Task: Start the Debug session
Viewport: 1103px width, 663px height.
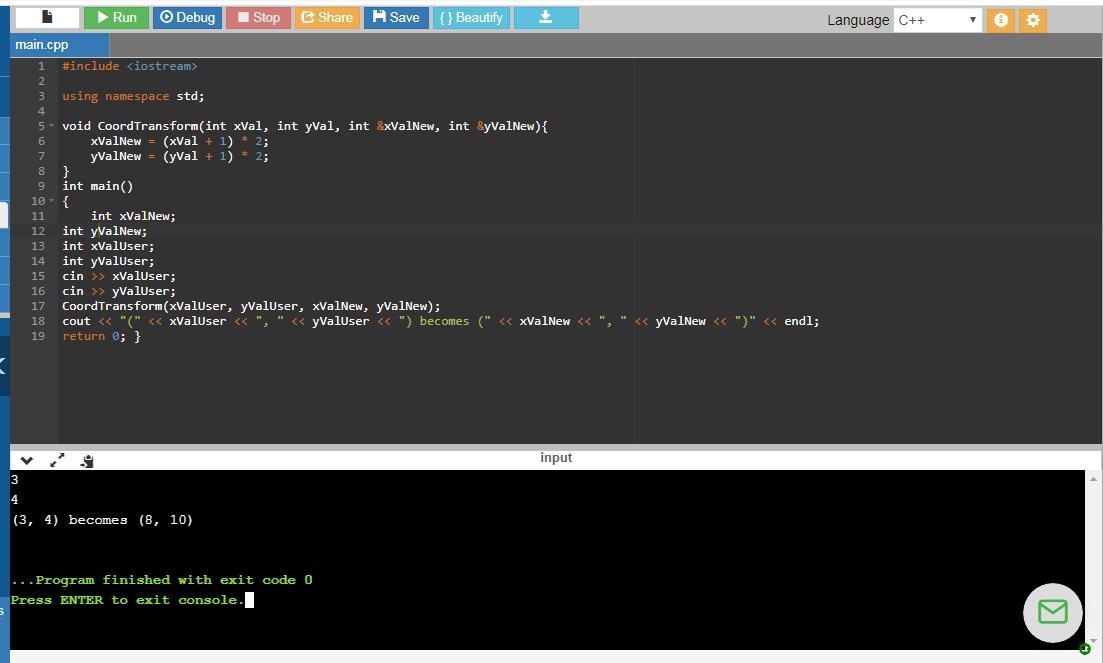Action: (188, 18)
